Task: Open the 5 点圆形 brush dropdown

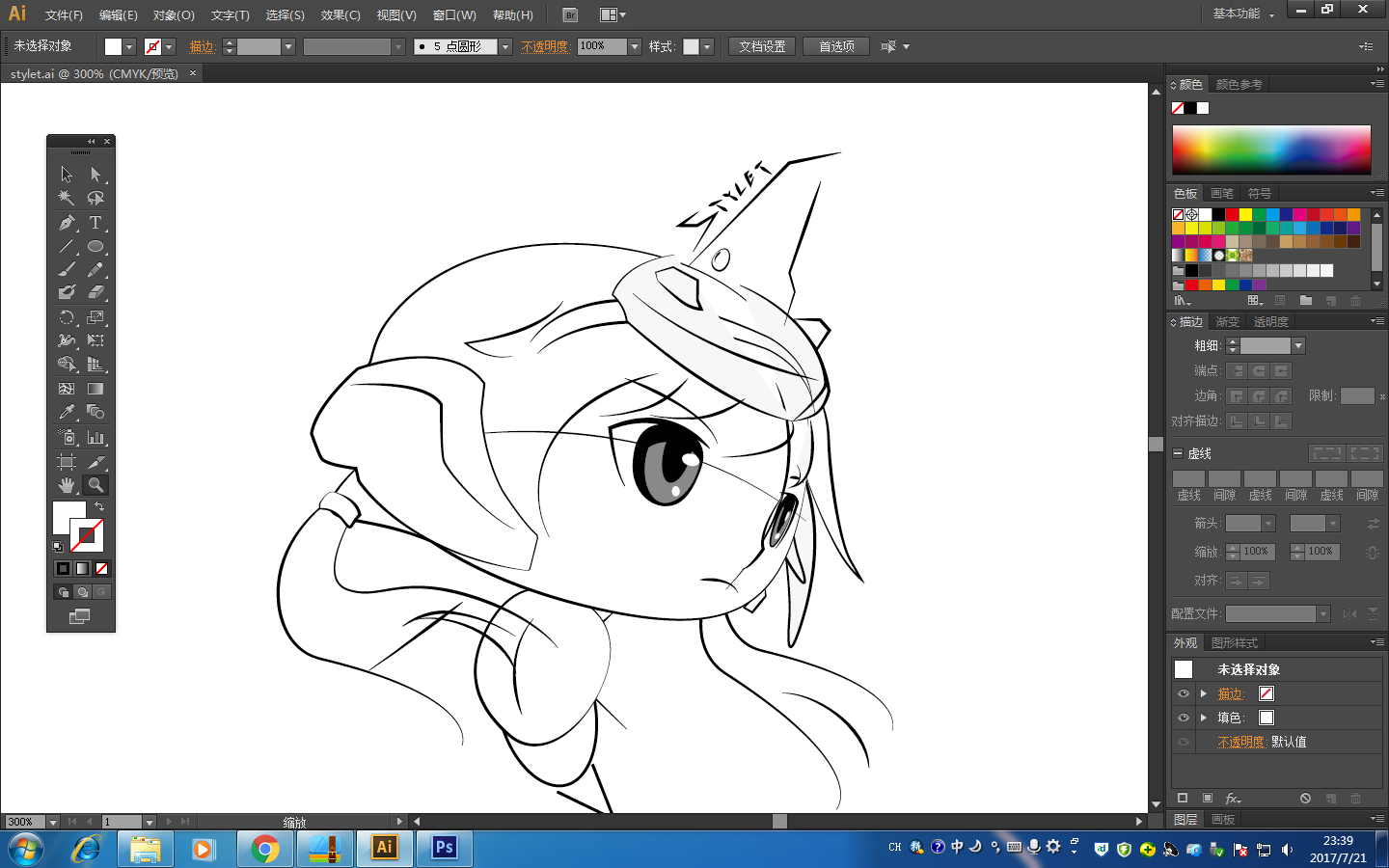Action: (504, 46)
